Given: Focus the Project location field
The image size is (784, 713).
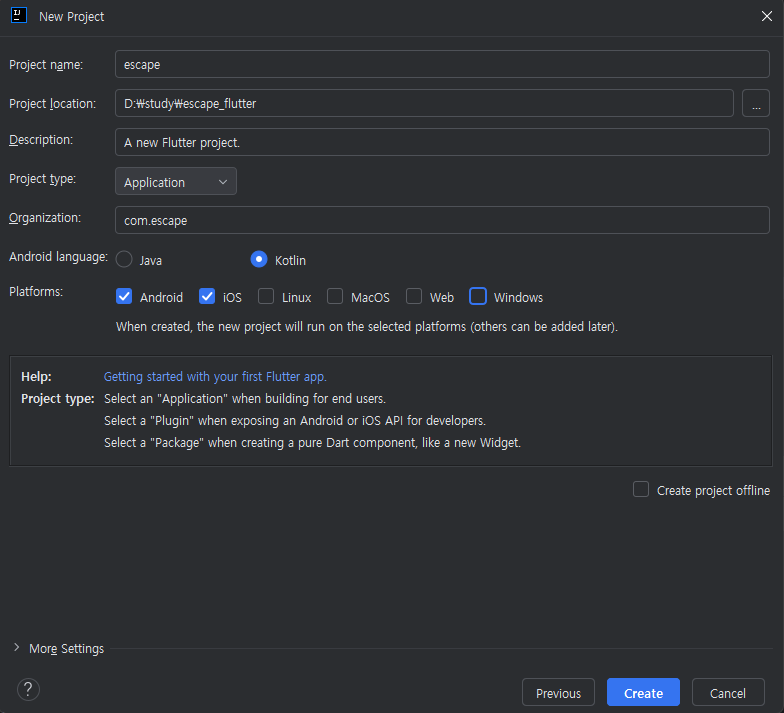Looking at the screenshot, I should tap(424, 104).
